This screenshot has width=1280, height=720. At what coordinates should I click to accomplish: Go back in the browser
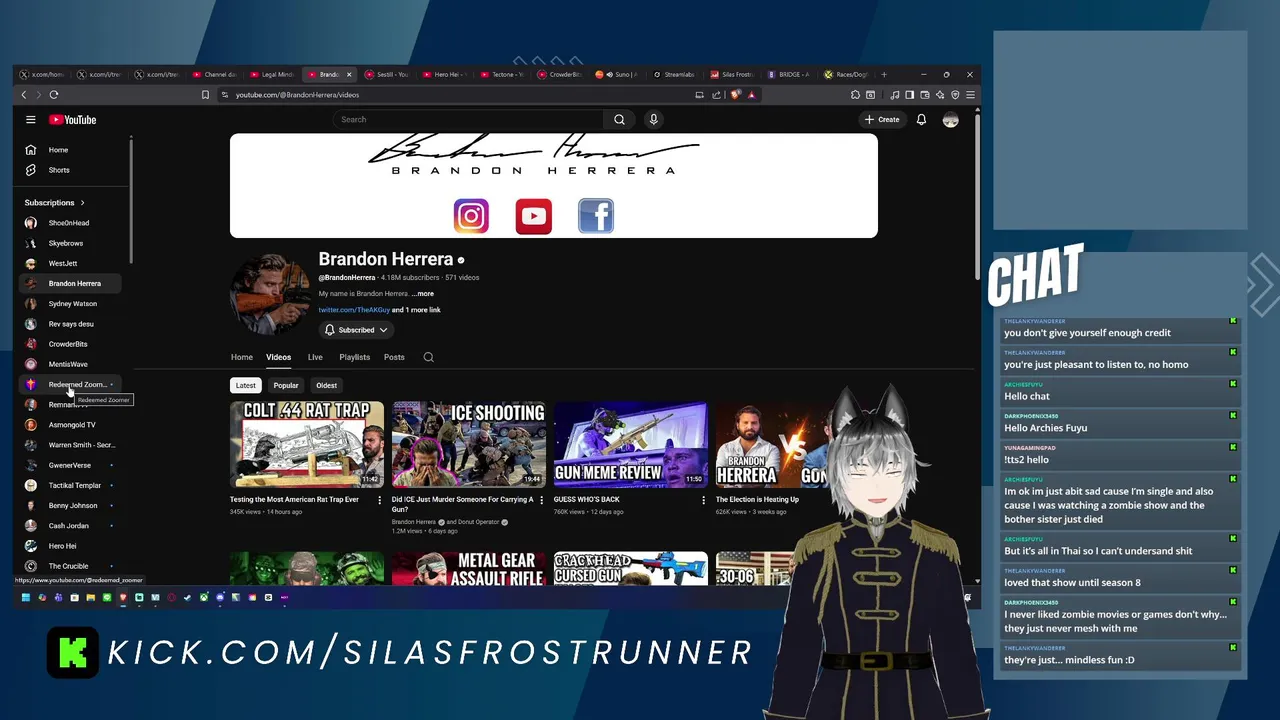[x=24, y=95]
